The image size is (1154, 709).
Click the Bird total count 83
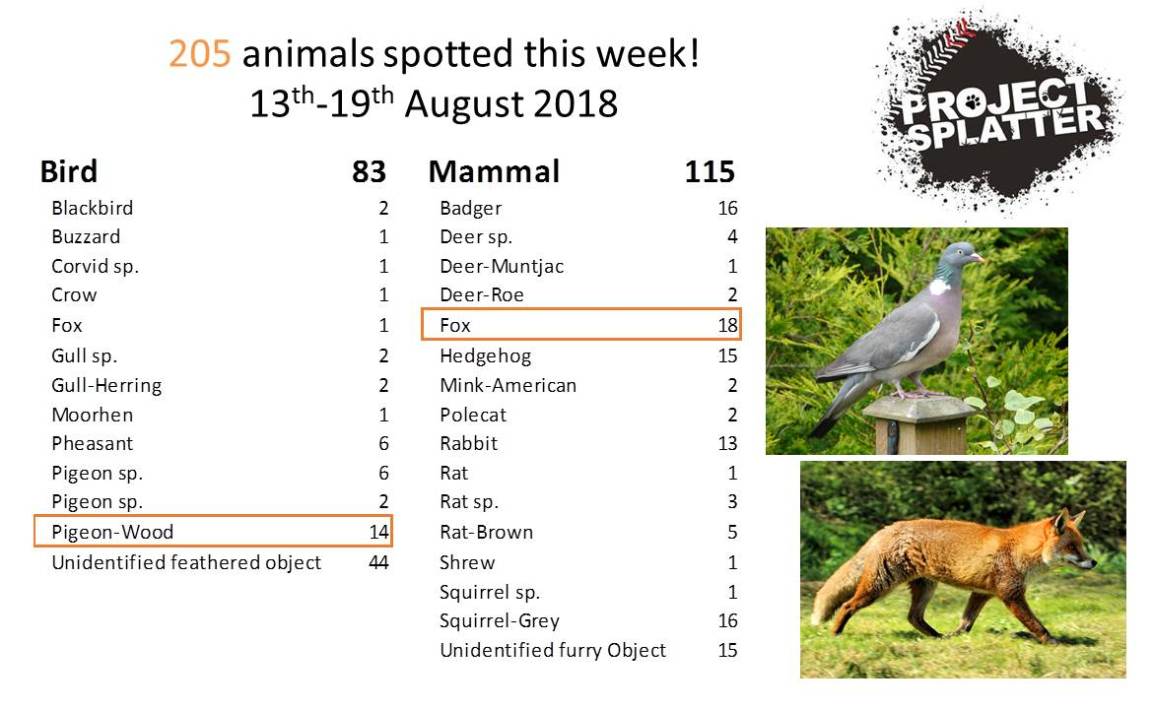pos(369,172)
